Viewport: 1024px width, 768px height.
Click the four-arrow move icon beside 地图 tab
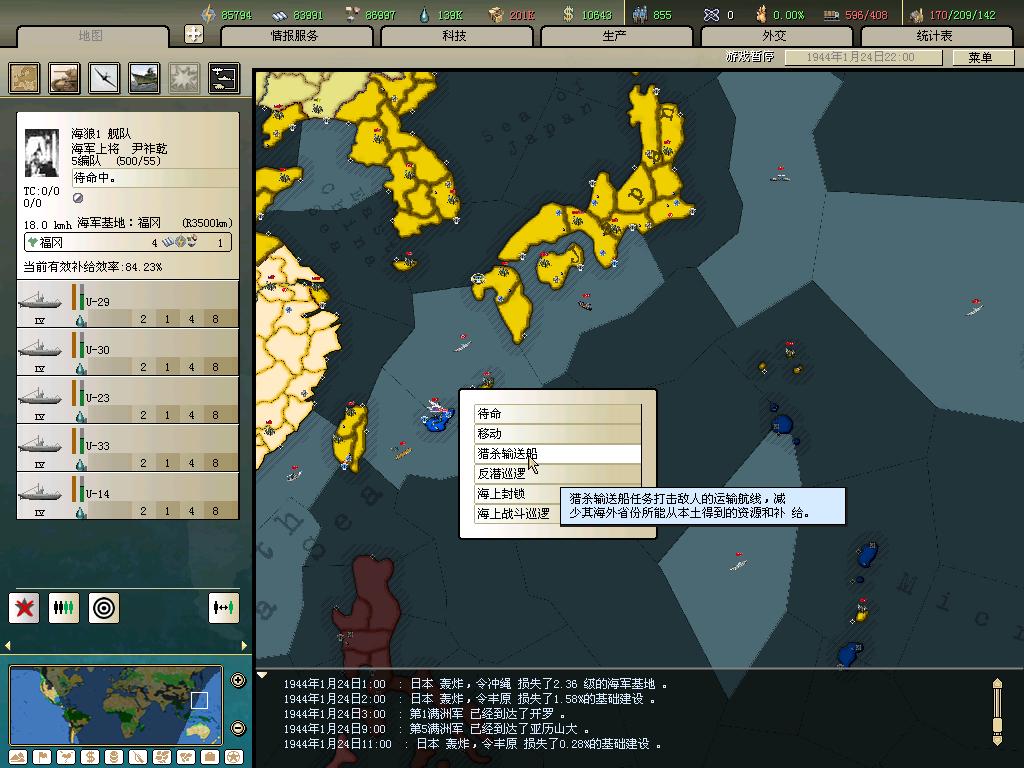pos(194,34)
